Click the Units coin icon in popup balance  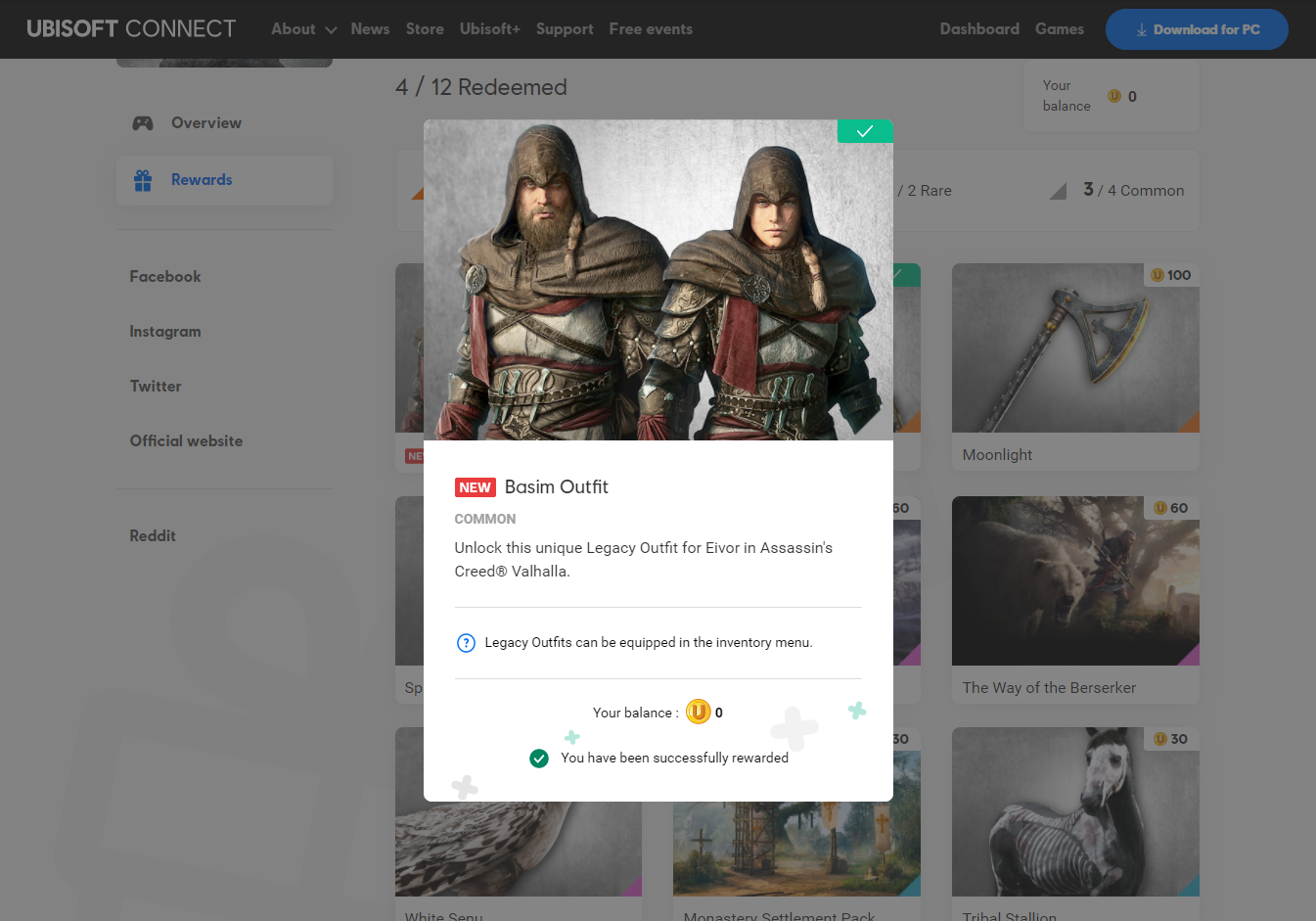pyautogui.click(x=698, y=713)
